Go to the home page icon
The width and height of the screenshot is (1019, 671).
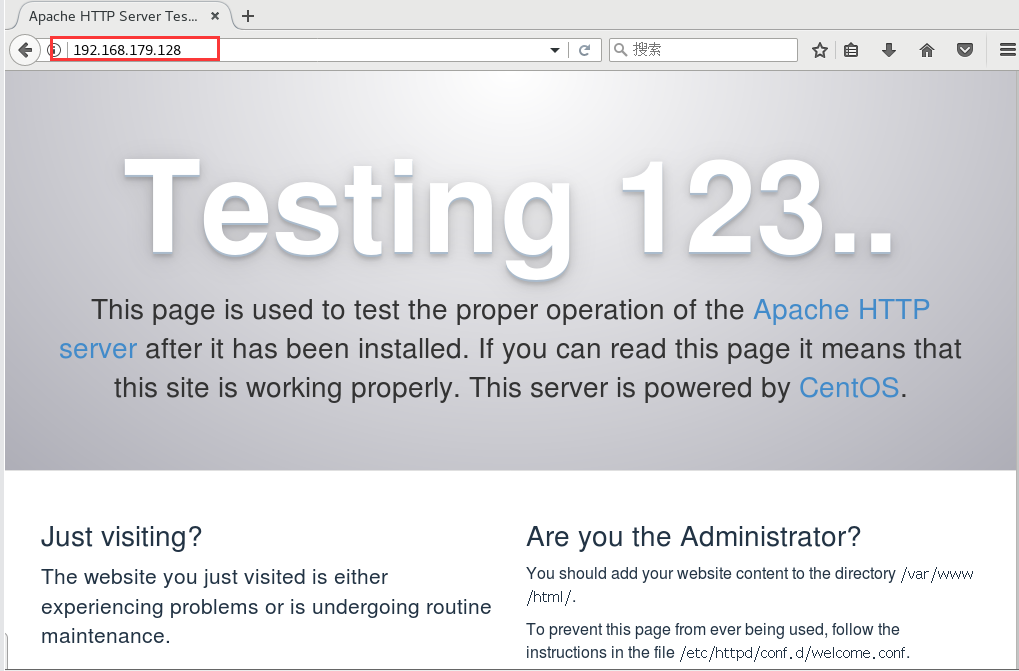point(927,50)
